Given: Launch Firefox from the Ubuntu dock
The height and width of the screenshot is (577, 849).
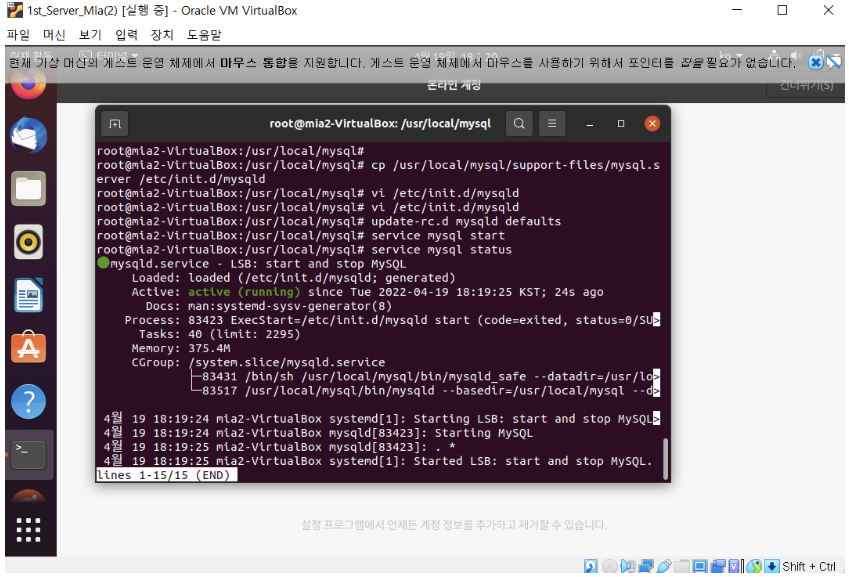Looking at the screenshot, I should (x=28, y=82).
